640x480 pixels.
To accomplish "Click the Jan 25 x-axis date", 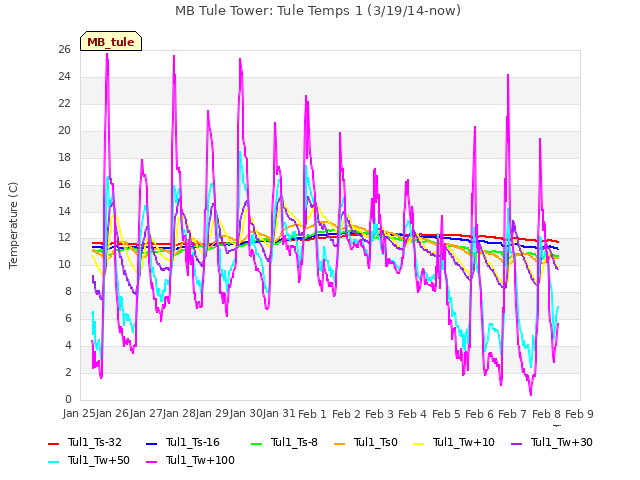I will tap(79, 413).
